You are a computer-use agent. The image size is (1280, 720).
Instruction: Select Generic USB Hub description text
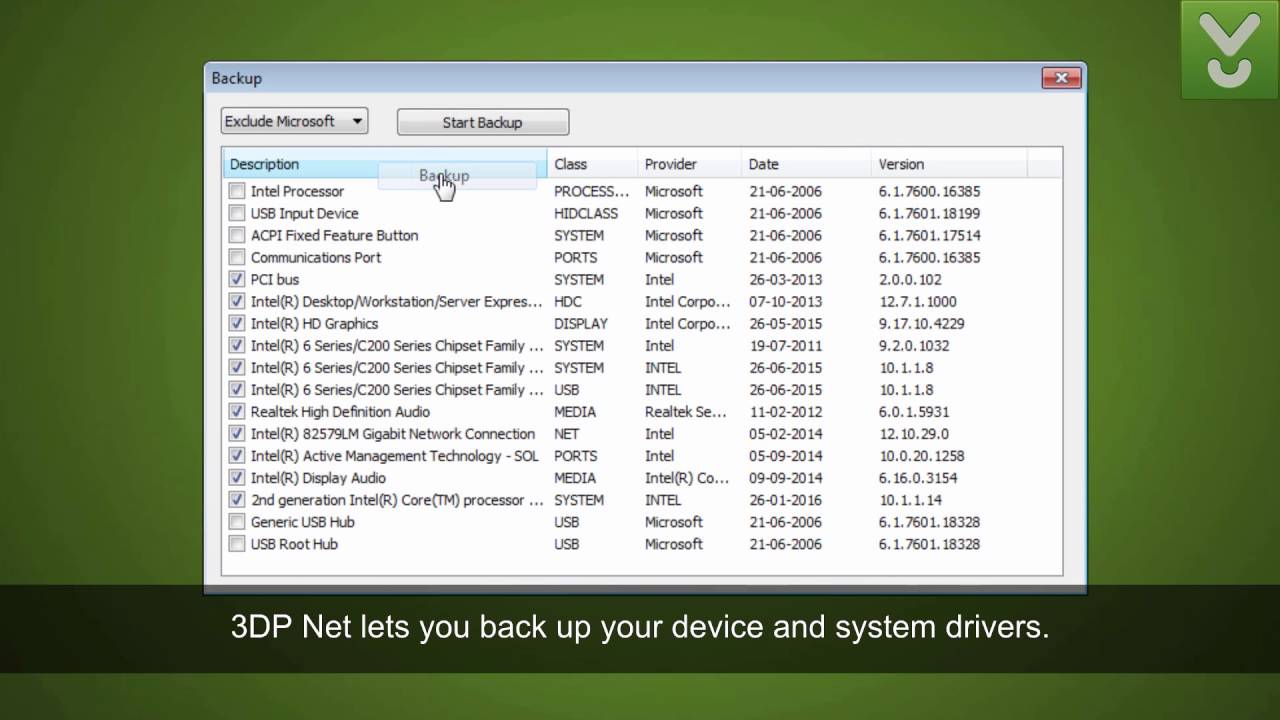click(302, 521)
